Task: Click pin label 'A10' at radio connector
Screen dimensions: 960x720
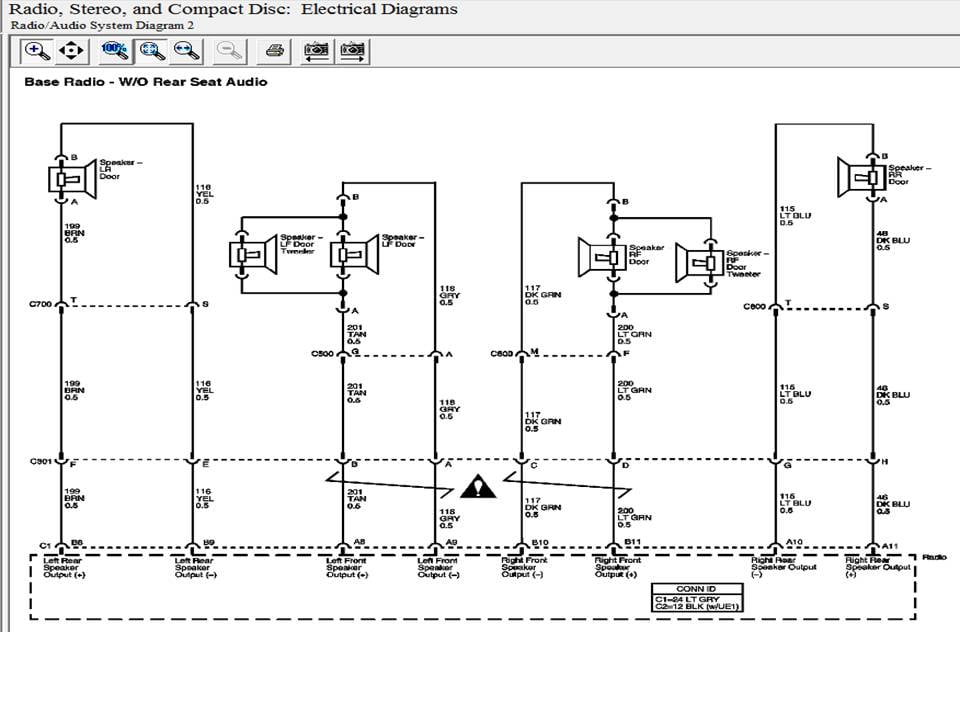Action: click(794, 542)
